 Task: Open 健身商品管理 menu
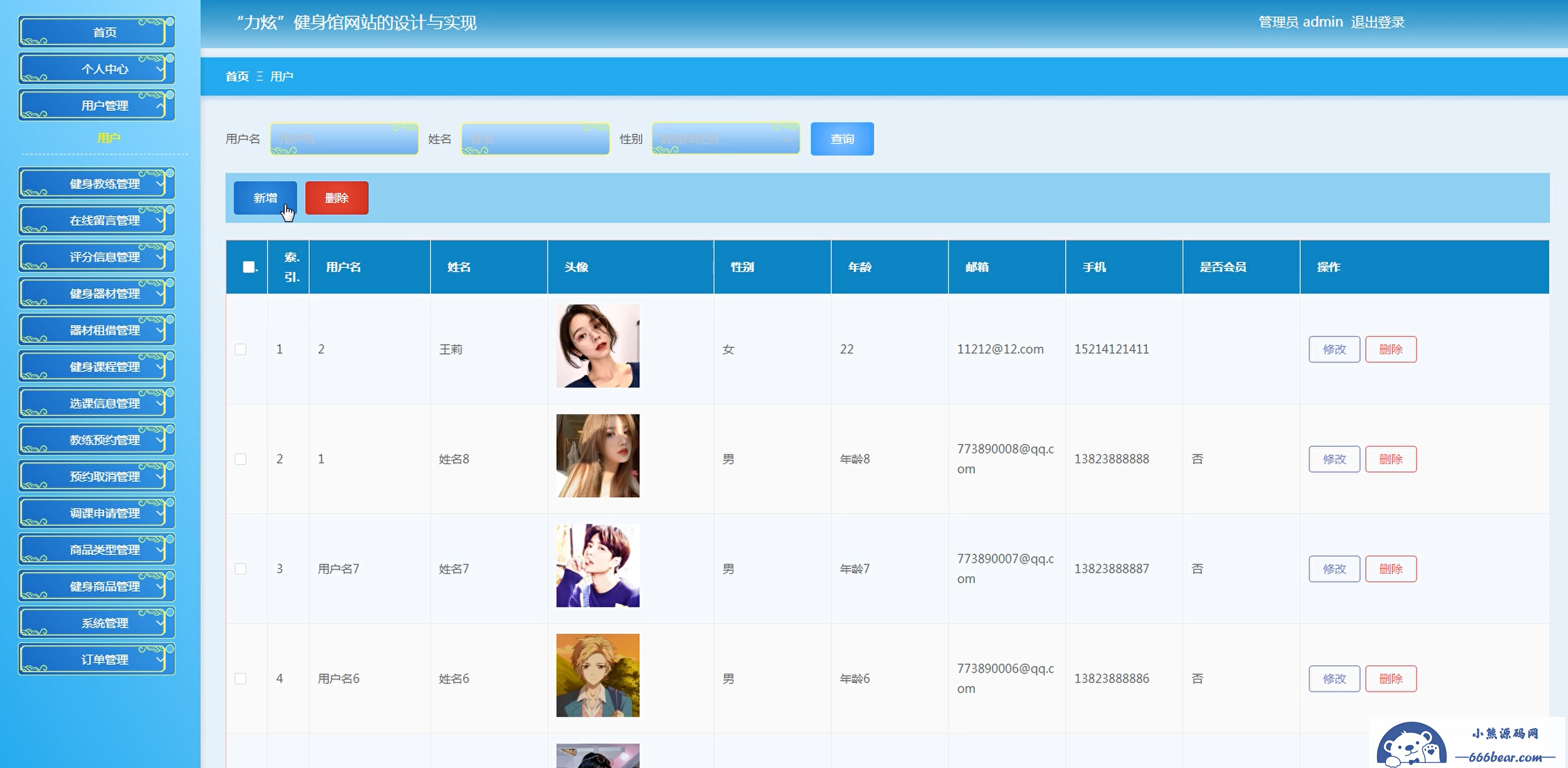pos(97,585)
